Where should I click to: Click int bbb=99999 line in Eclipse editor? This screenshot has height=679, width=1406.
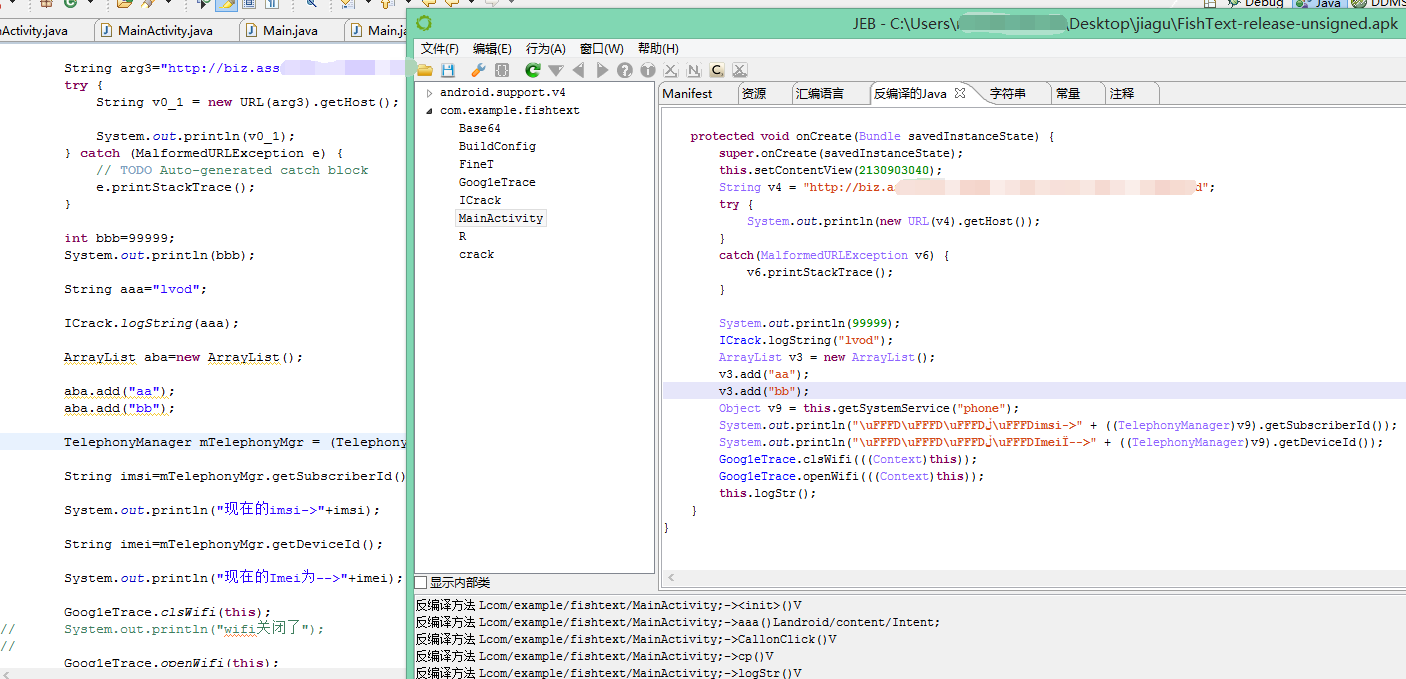120,238
